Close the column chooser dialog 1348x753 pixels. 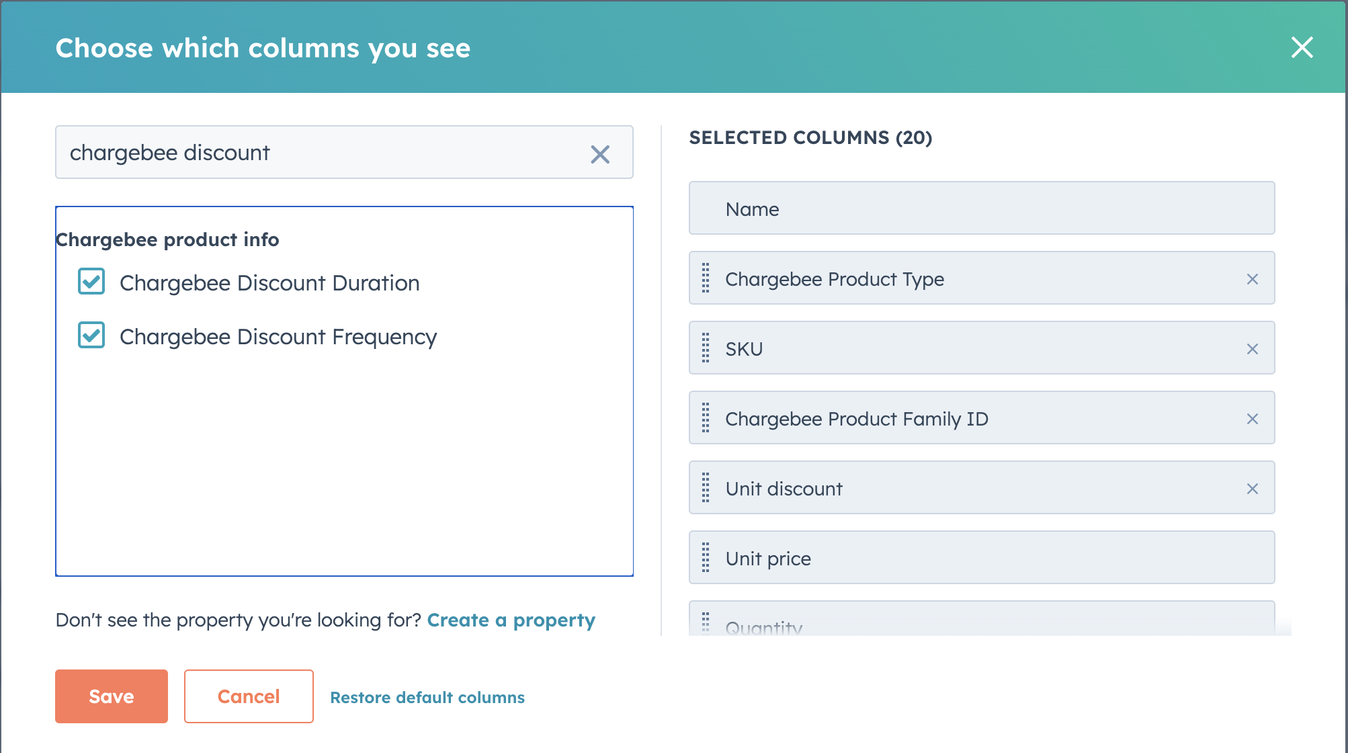tap(1301, 47)
